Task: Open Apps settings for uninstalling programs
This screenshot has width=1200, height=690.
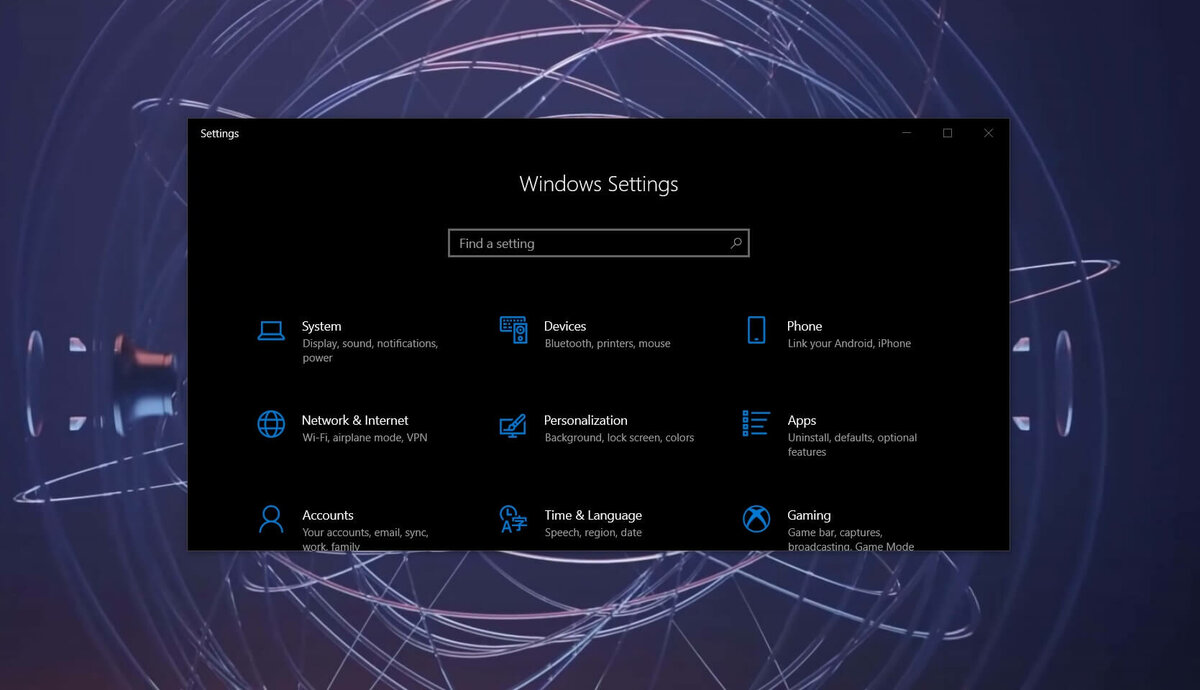Action: [802, 420]
